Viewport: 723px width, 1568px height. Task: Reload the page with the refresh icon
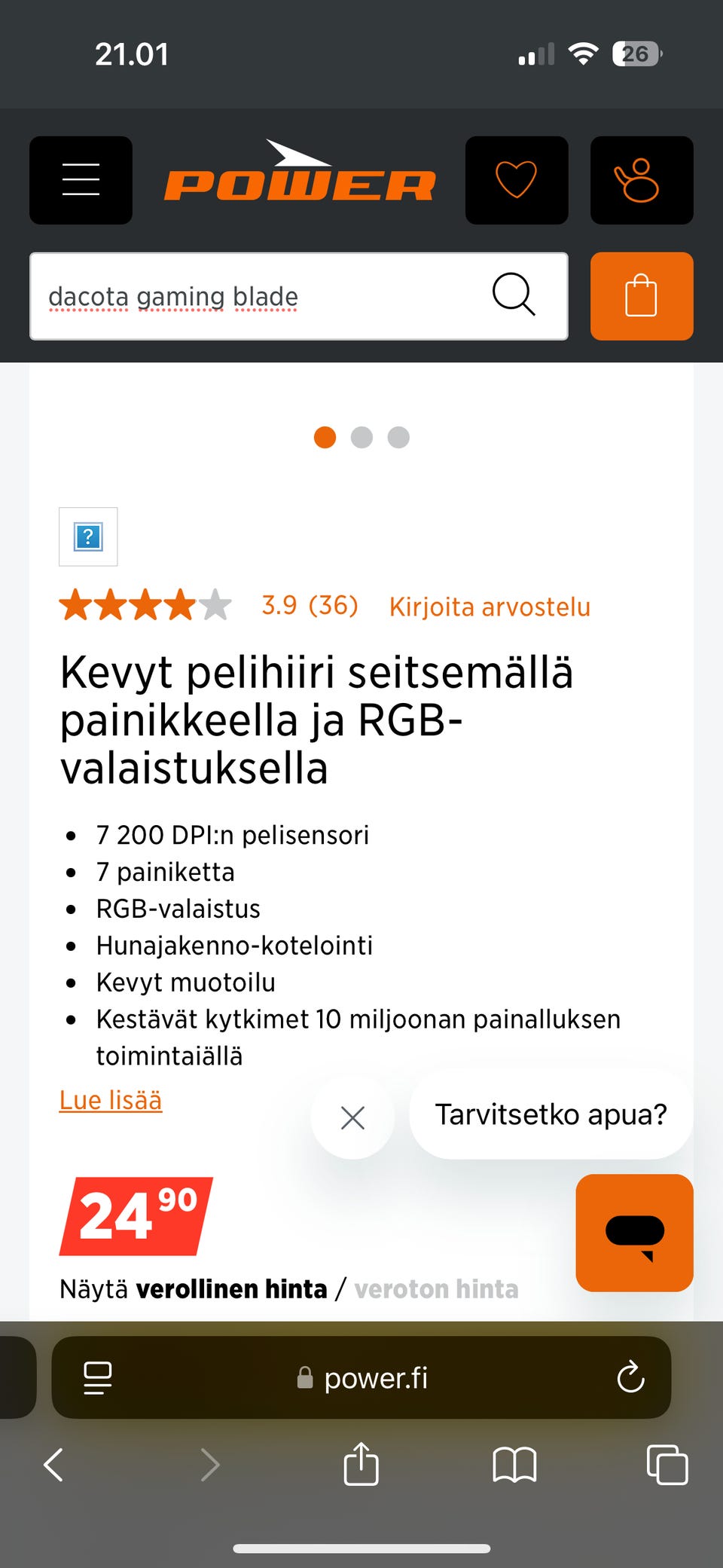[630, 1377]
